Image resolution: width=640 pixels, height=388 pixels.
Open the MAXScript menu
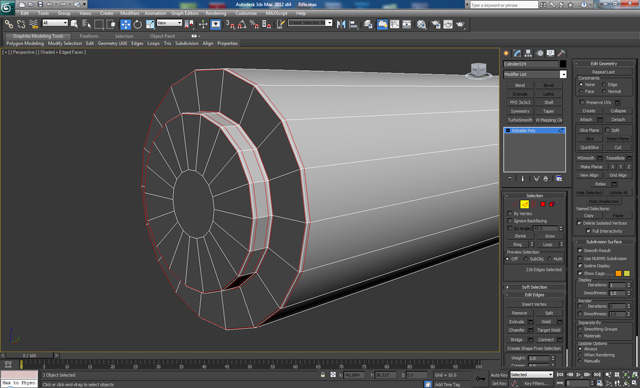point(276,13)
